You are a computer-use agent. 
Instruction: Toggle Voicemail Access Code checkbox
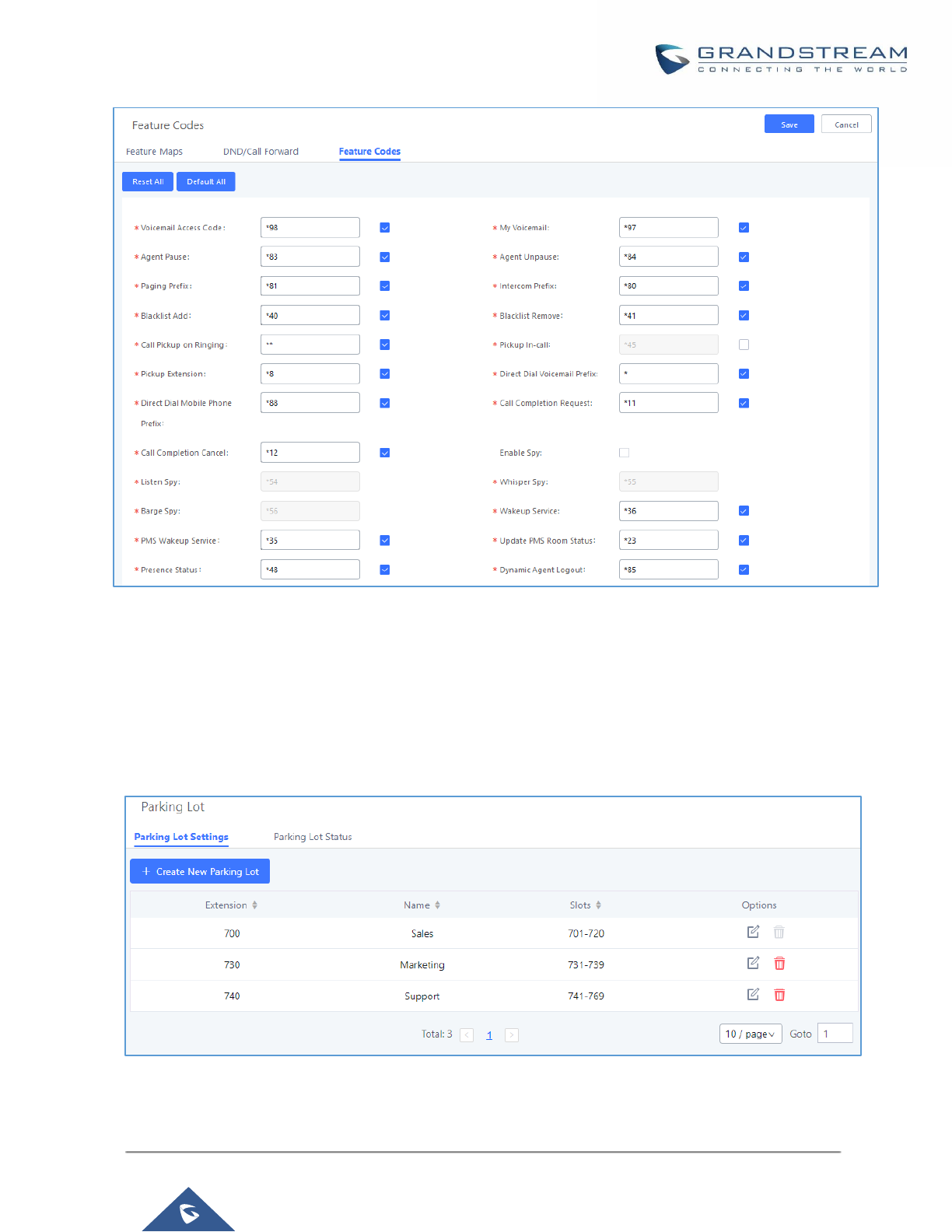coord(385,228)
